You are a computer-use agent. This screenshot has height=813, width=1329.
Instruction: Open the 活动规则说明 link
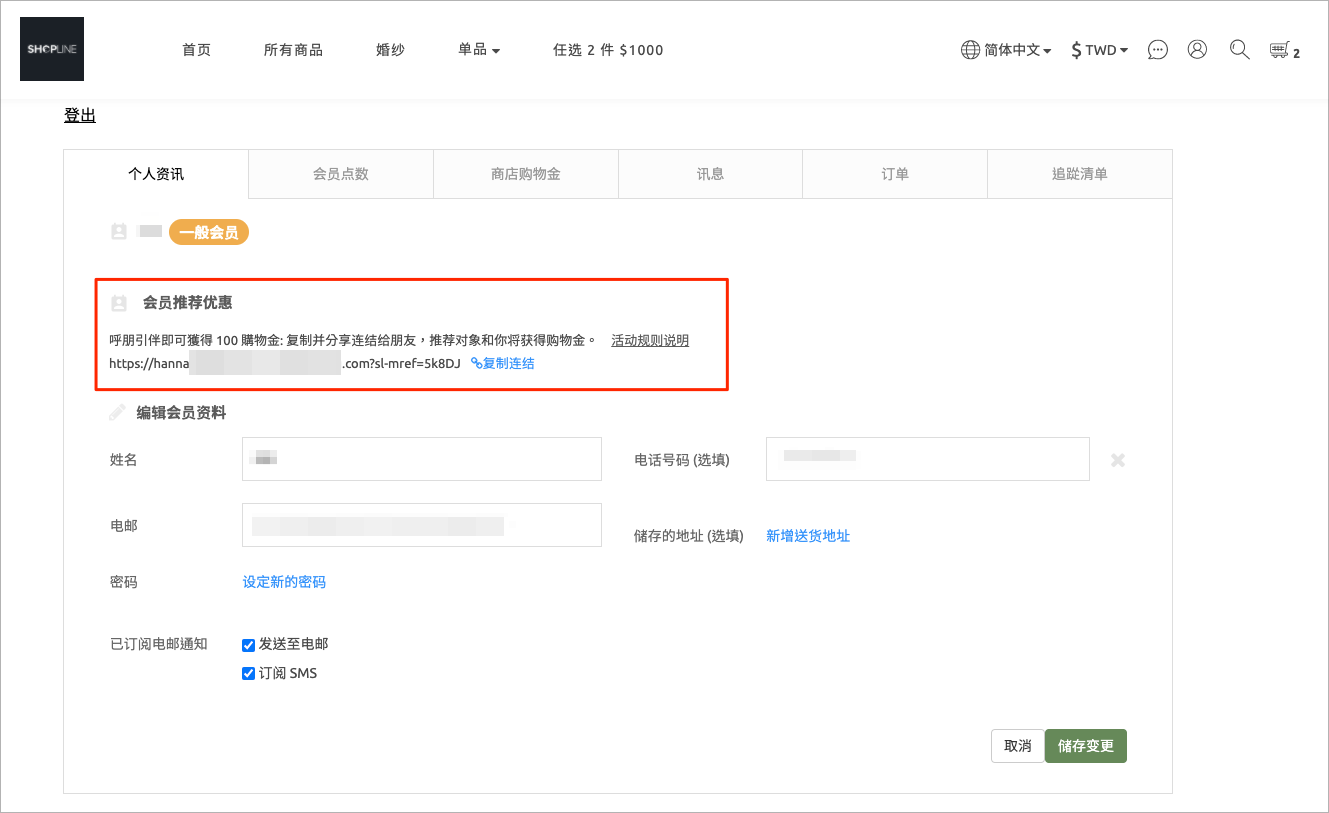(650, 340)
